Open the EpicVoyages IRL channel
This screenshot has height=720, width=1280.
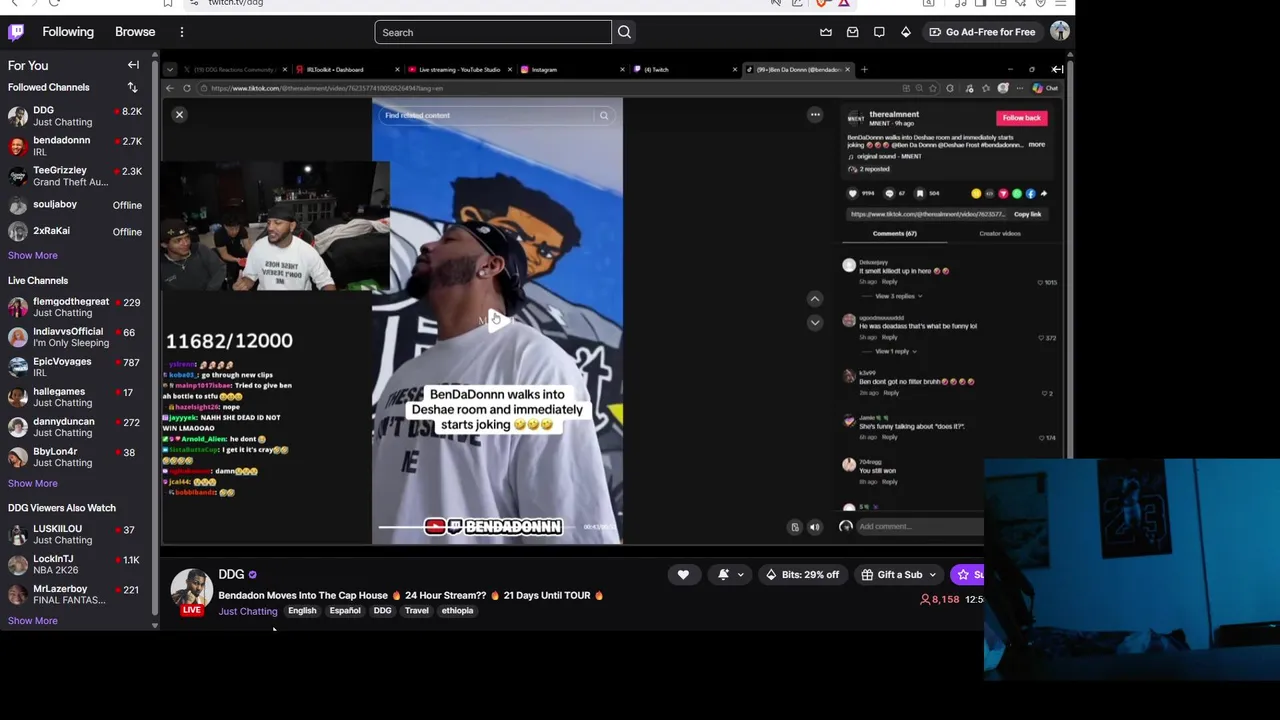click(77, 367)
